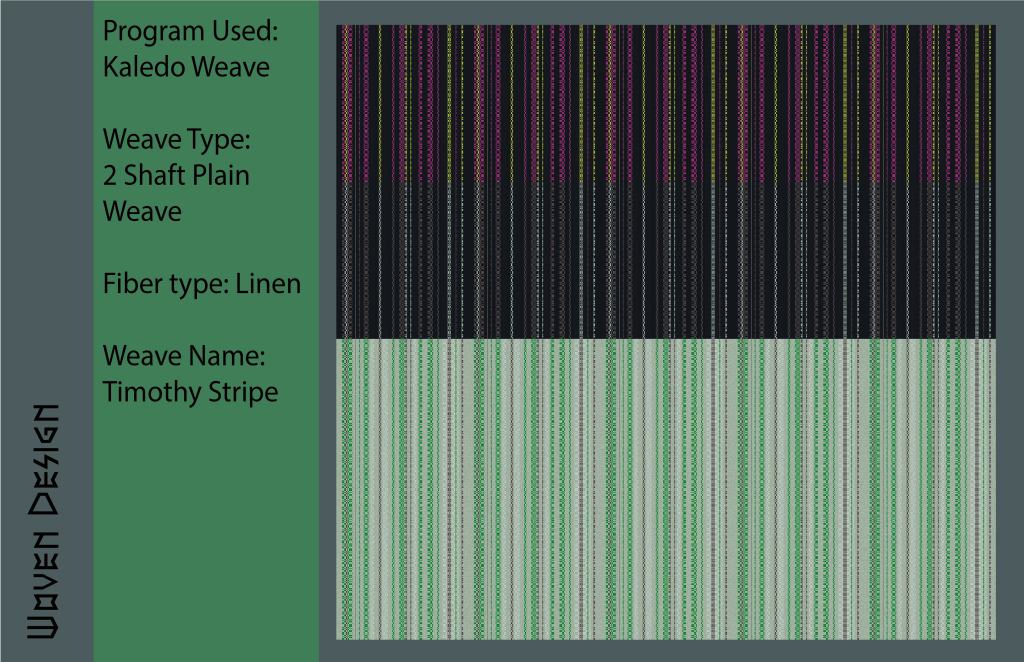Click the word "Shaft" in the weave type
The image size is (1024, 662).
coord(154,176)
